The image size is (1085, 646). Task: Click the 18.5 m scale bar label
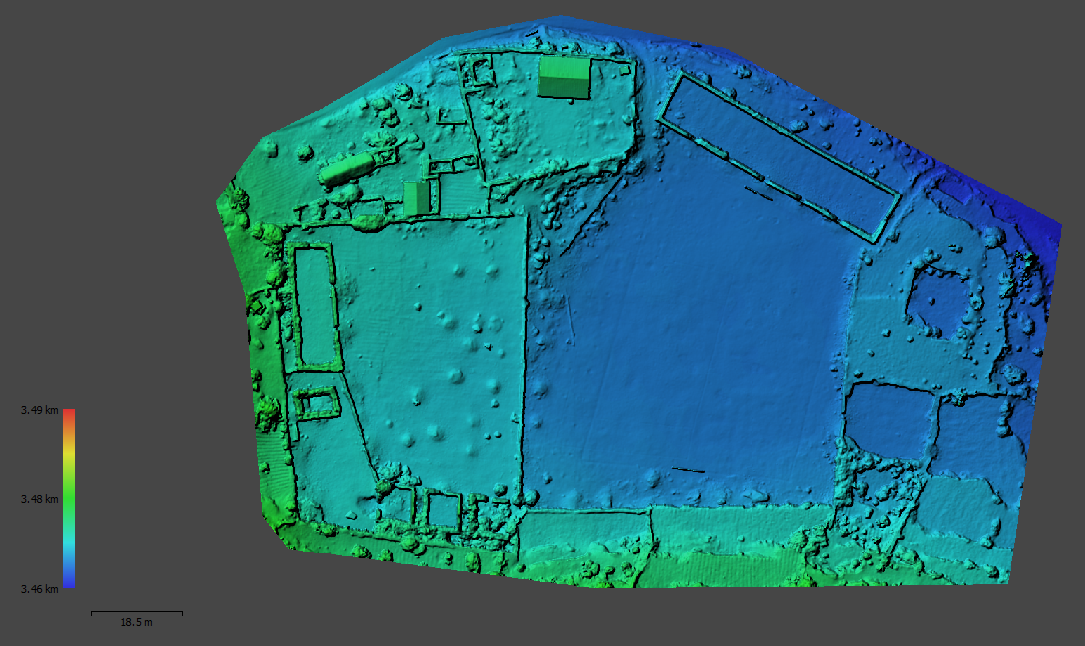click(136, 622)
